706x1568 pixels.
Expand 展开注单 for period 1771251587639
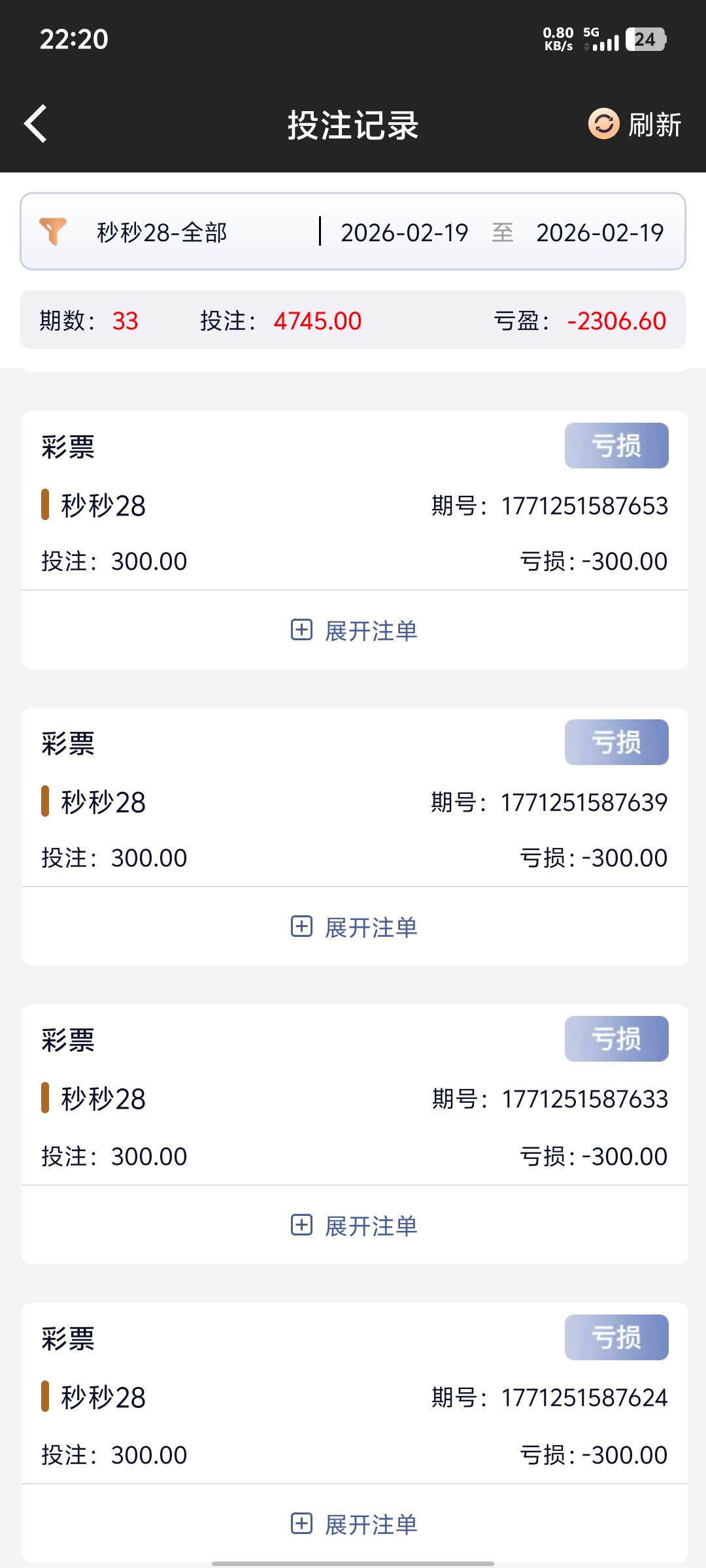coord(371,927)
